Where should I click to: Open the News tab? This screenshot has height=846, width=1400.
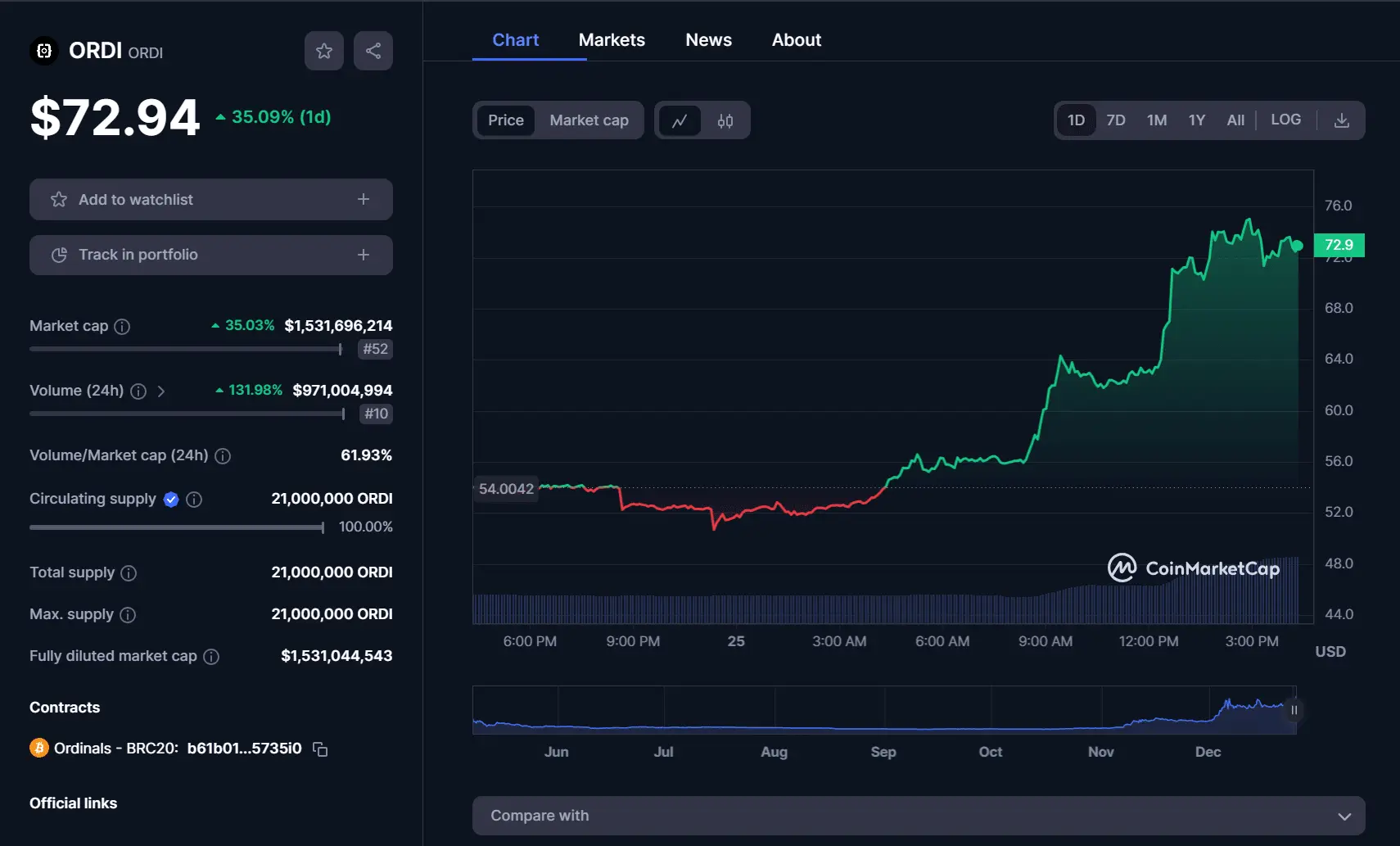point(708,40)
